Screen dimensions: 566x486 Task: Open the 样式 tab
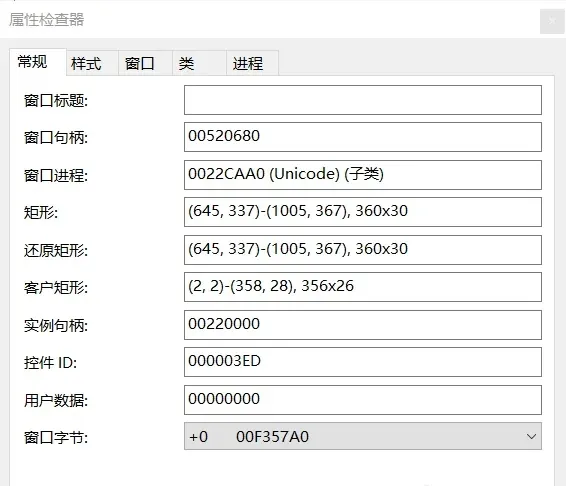click(x=92, y=63)
